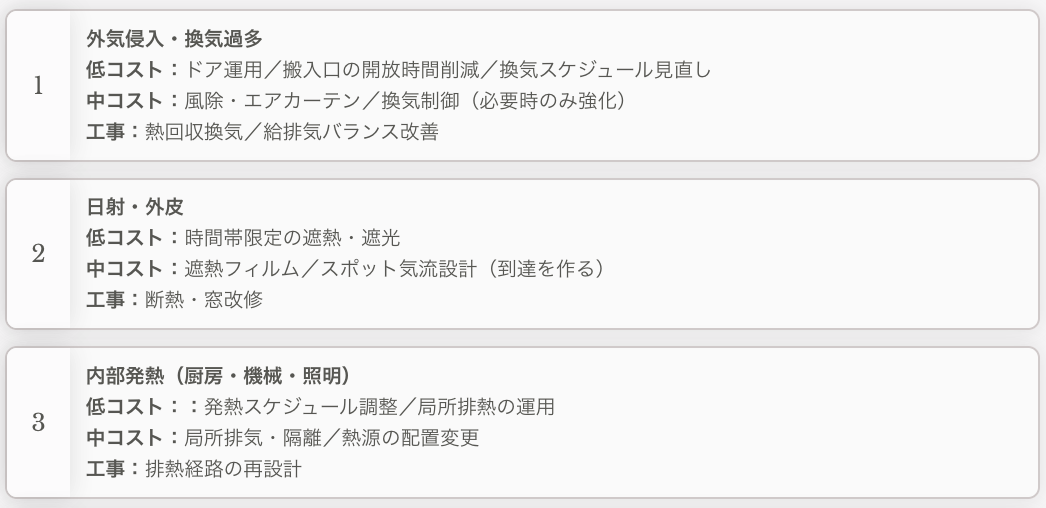Click the number 2 badge
The height and width of the screenshot is (508, 1046).
(38, 254)
